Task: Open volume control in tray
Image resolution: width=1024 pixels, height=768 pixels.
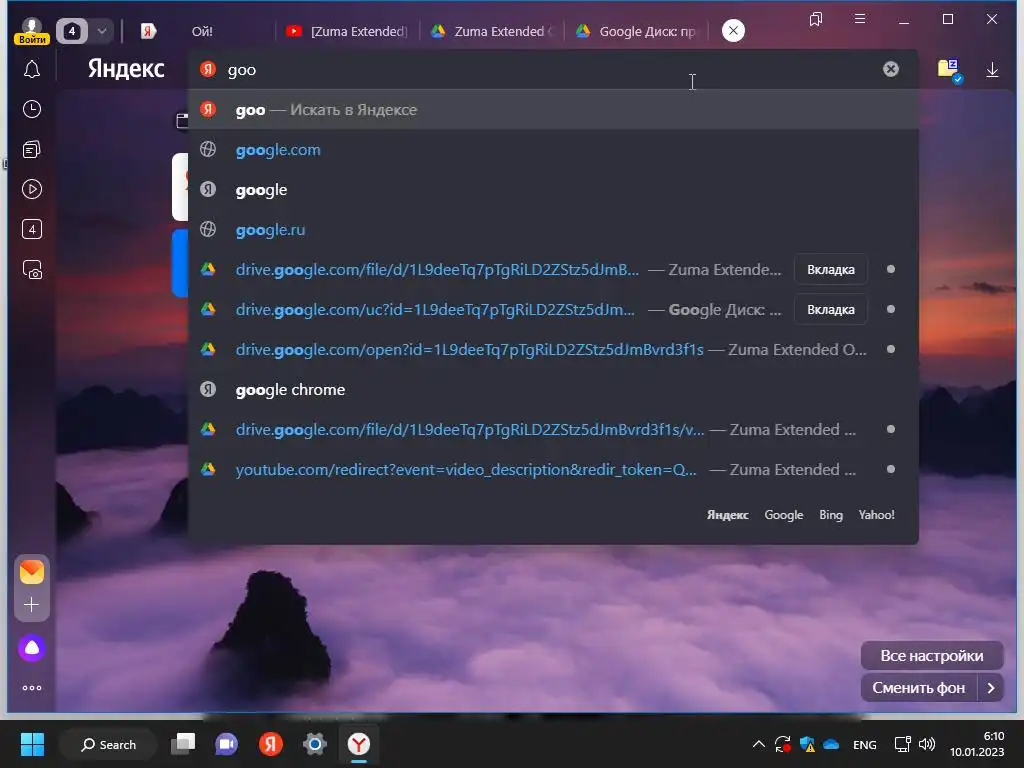Action: pos(926,744)
